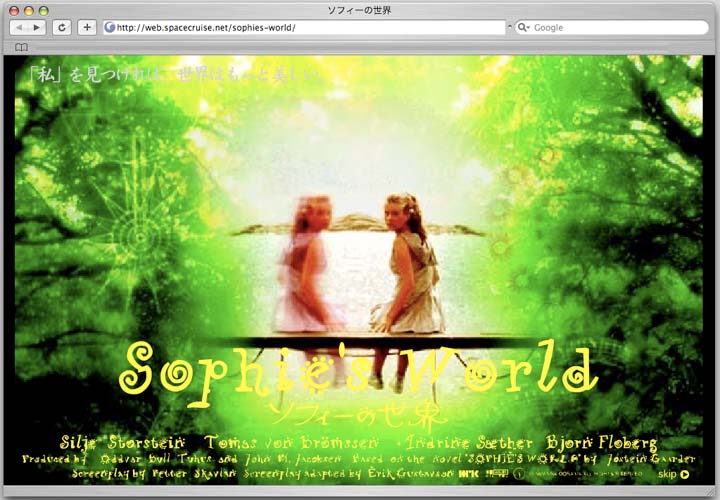Focus the URL address field
The width and height of the screenshot is (720, 500).
point(300,27)
